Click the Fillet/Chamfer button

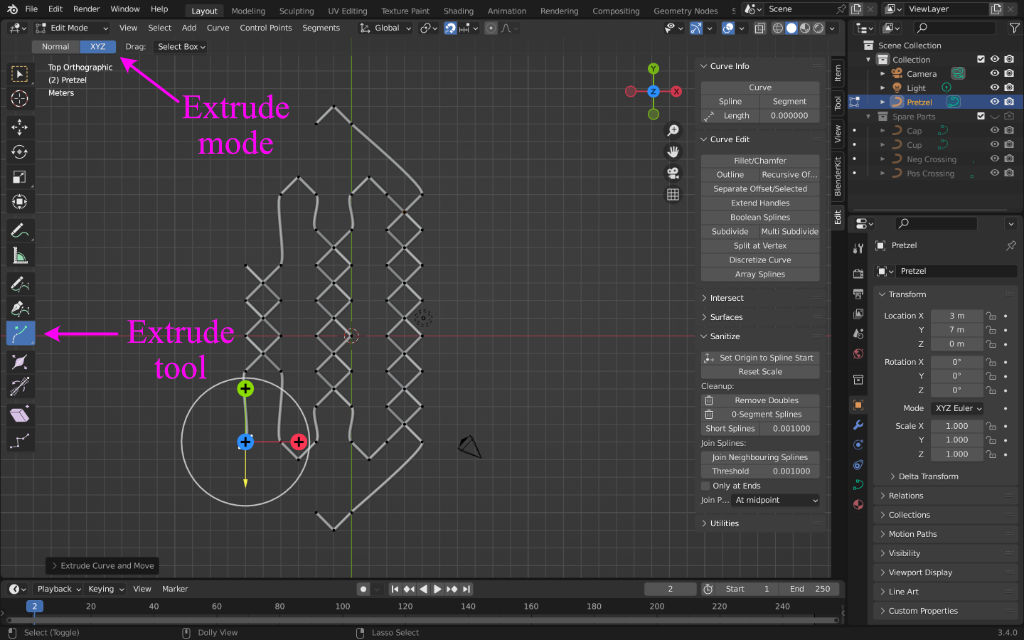pyautogui.click(x=760, y=160)
